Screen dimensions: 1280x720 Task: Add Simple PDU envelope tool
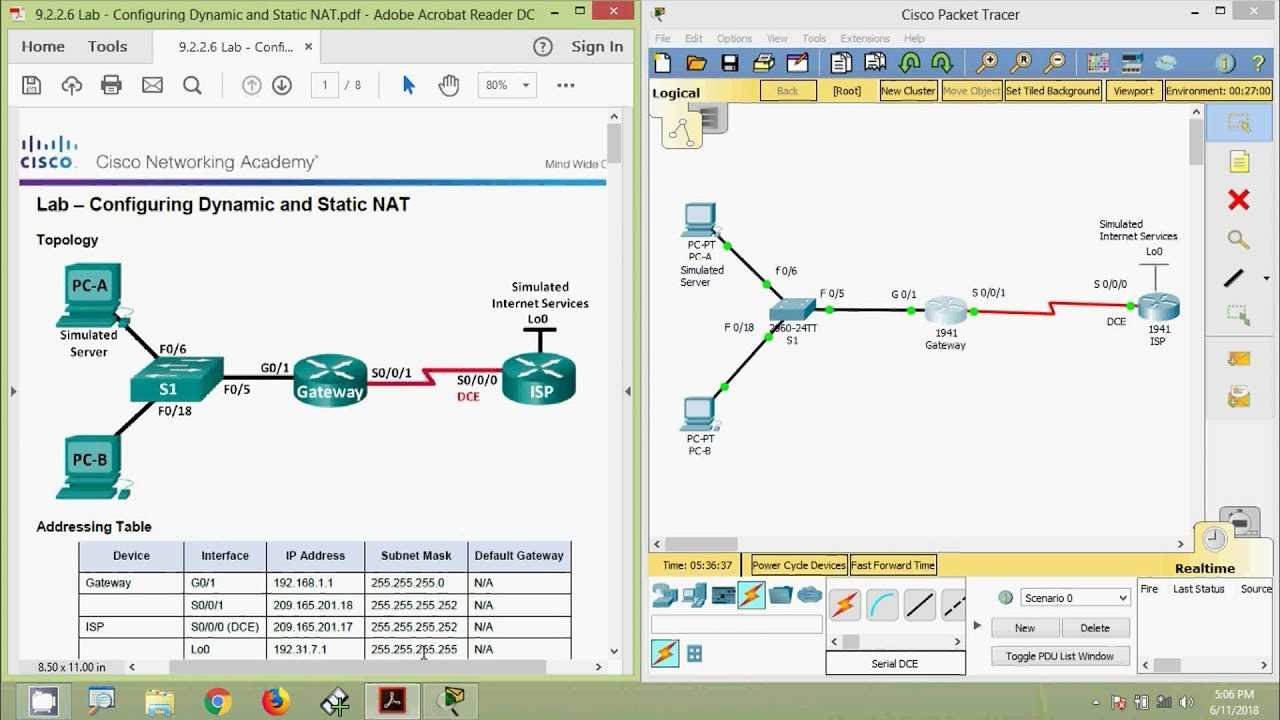(x=1239, y=359)
